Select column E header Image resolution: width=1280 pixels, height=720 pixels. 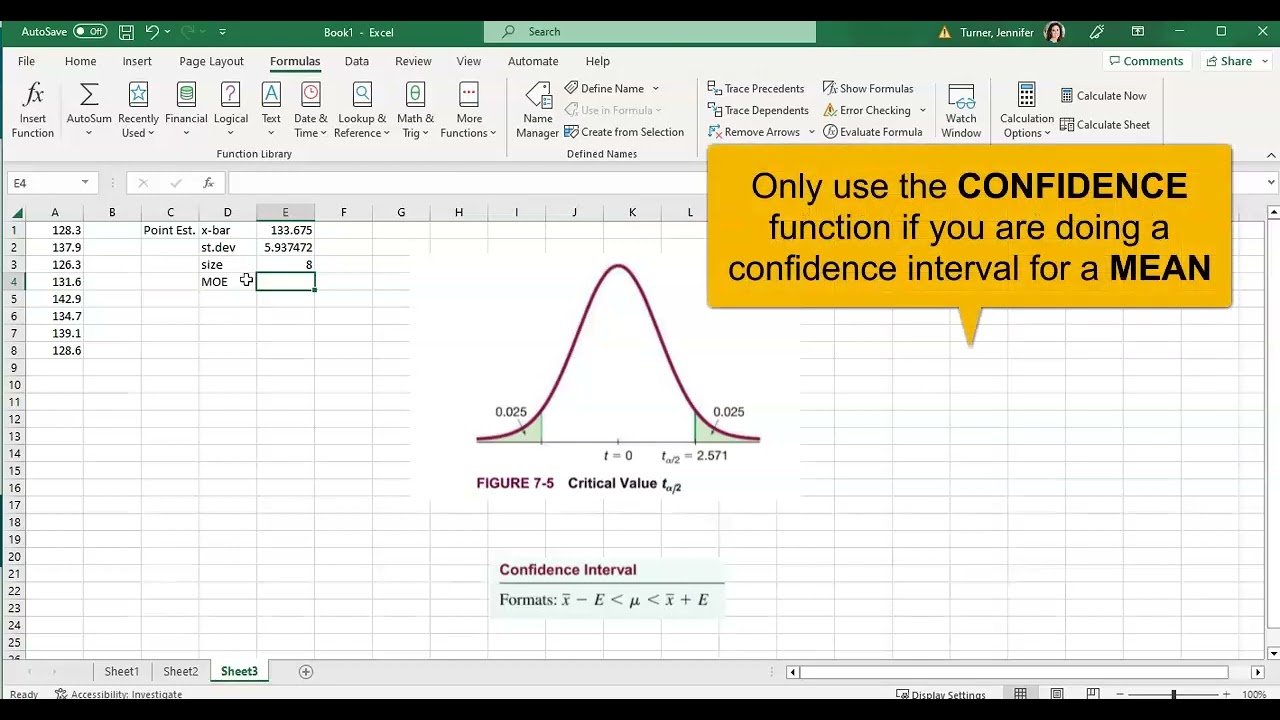click(x=285, y=212)
